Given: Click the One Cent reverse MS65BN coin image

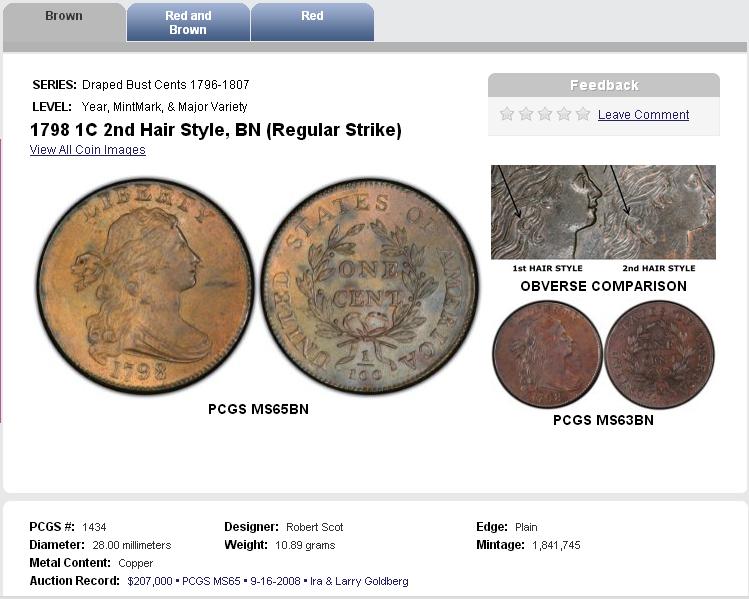Looking at the screenshot, I should coord(369,286).
